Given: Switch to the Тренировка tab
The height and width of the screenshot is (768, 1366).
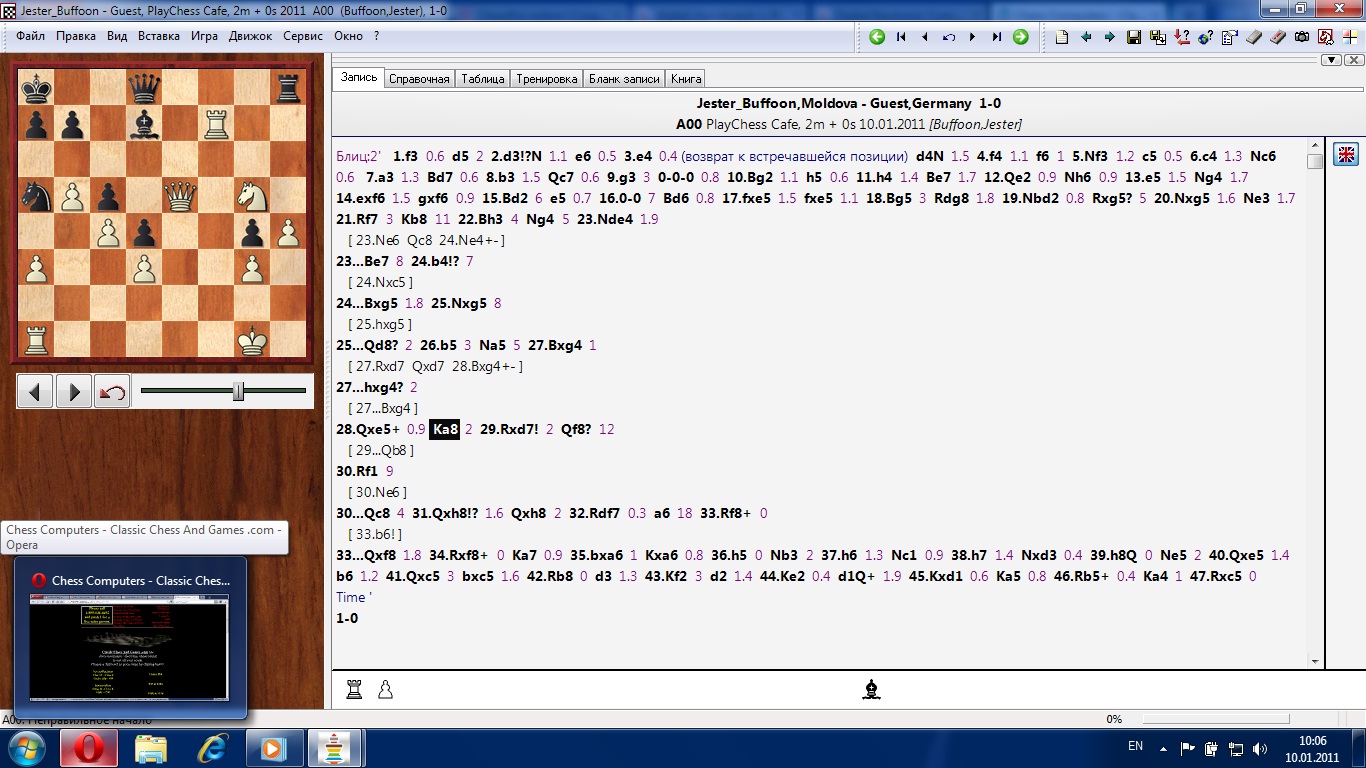Looking at the screenshot, I should point(546,79).
